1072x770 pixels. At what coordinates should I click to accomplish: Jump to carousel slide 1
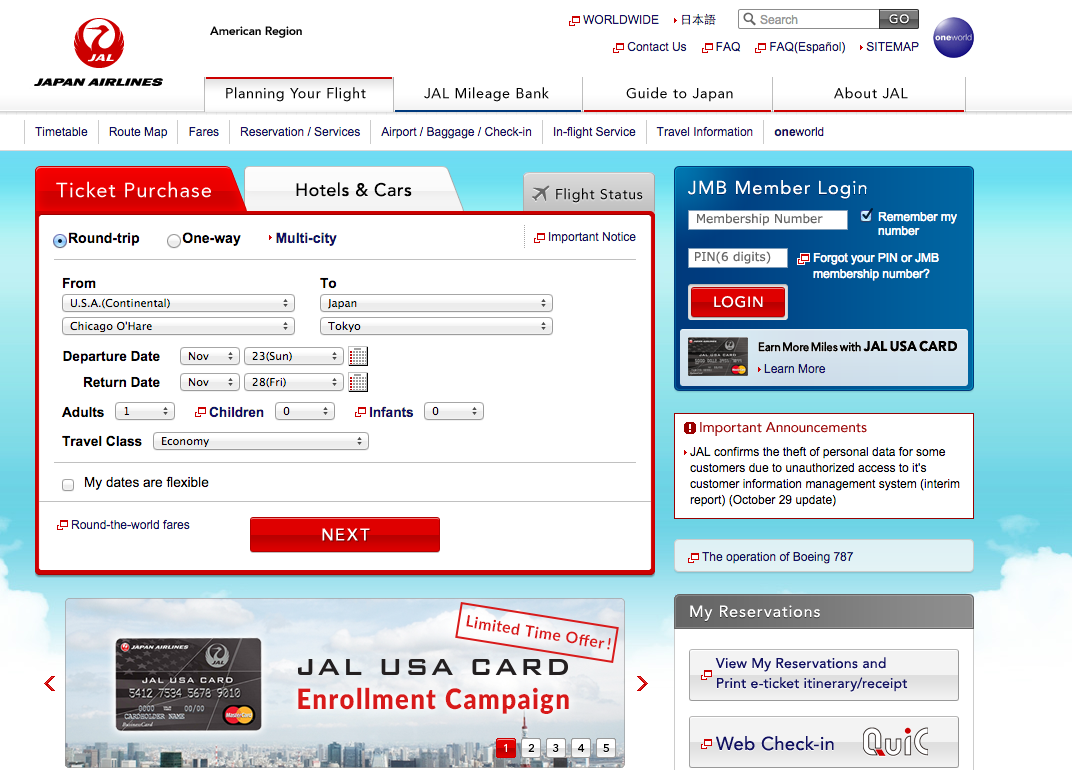506,747
